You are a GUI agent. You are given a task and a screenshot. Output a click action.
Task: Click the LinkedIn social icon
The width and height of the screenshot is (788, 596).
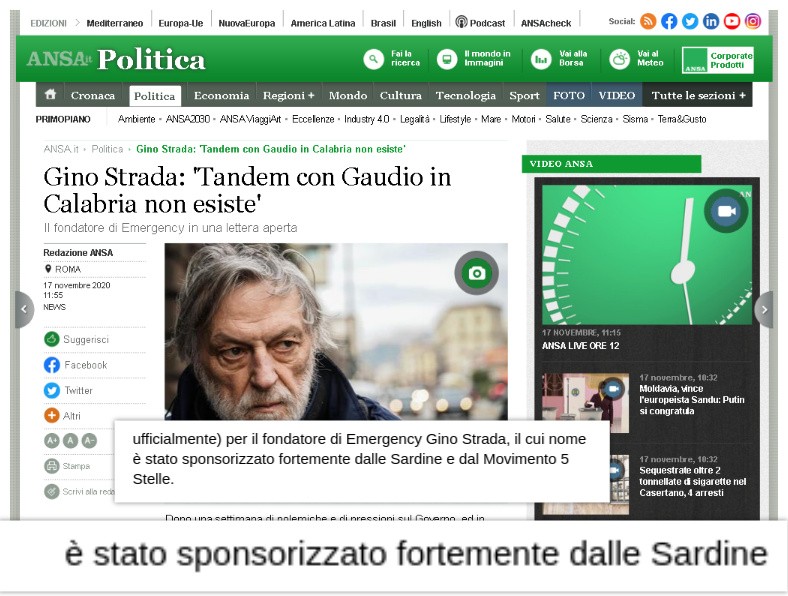point(711,21)
